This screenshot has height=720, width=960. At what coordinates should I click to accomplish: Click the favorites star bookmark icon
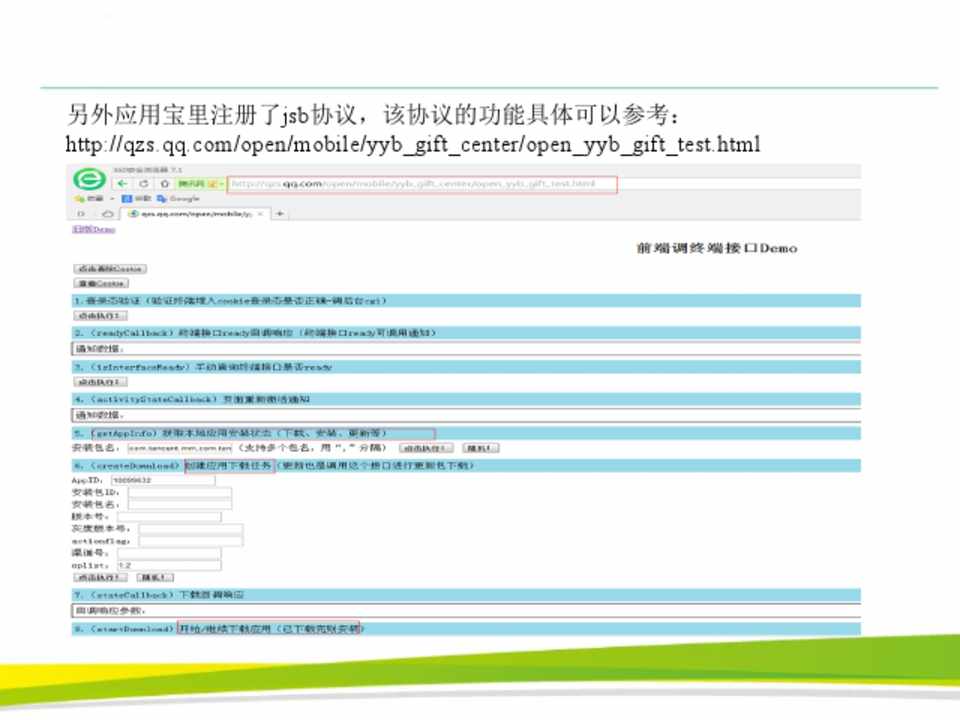point(78,198)
